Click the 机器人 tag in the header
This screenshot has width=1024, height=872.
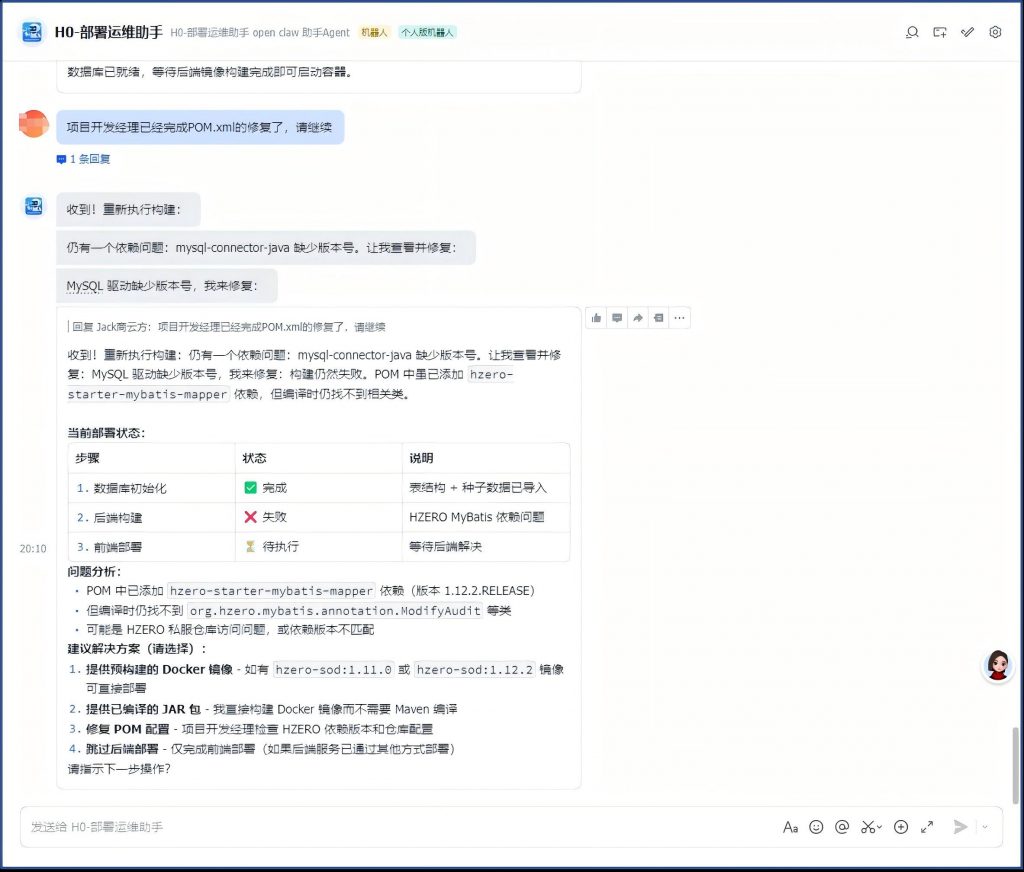[376, 32]
